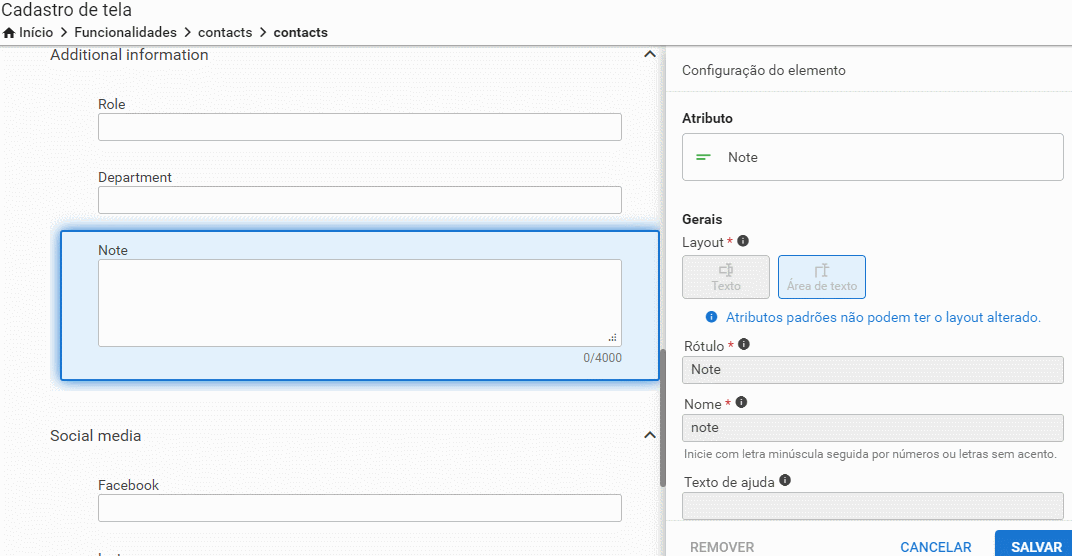Click the Nome field containing note

pyautogui.click(x=872, y=428)
